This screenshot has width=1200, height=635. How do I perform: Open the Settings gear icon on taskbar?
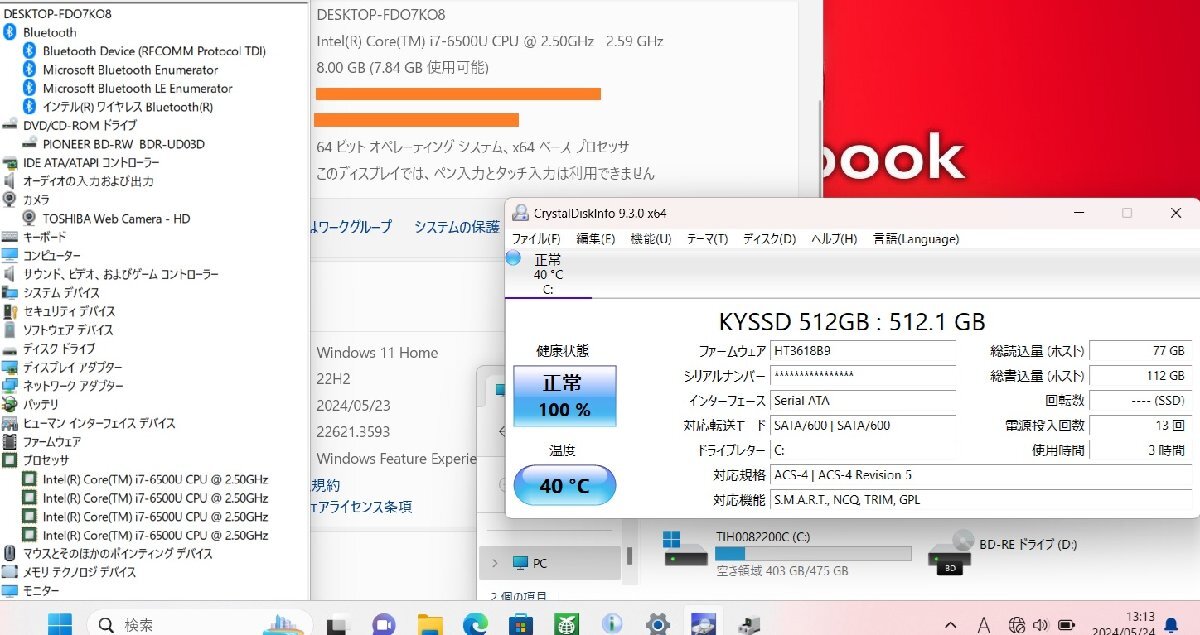(x=657, y=625)
